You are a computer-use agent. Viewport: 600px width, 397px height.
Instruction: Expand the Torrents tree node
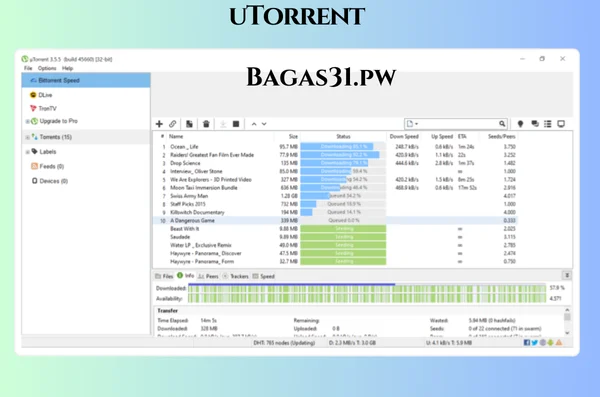point(27,137)
